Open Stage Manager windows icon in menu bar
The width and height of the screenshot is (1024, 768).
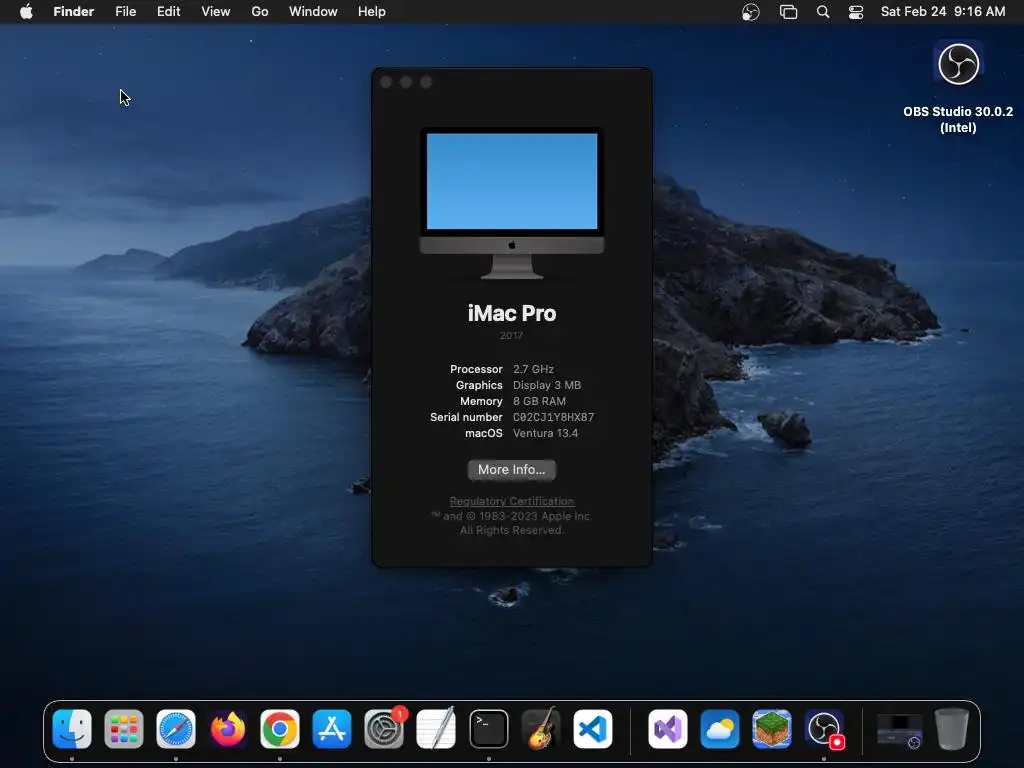point(789,12)
